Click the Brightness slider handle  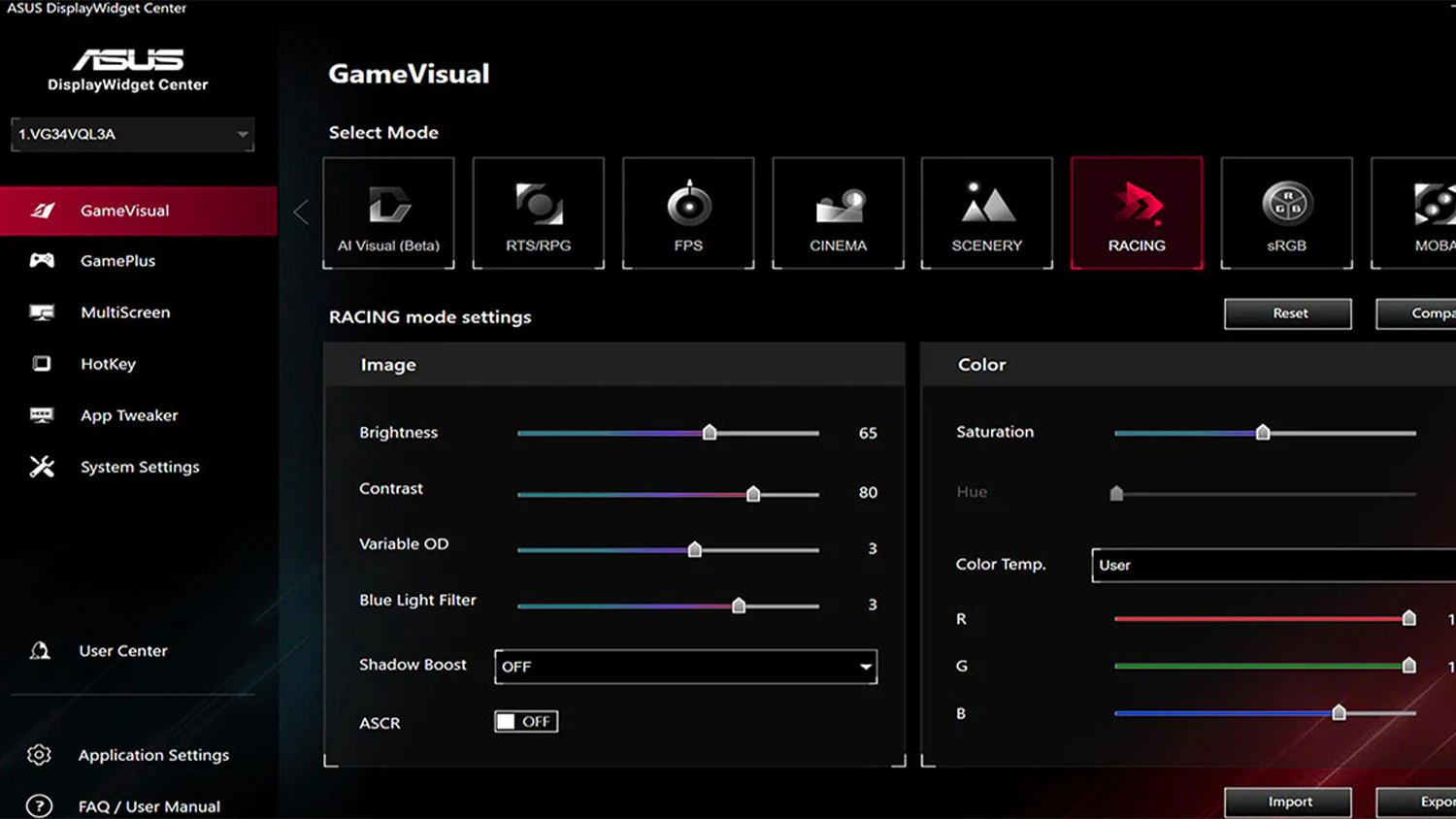coord(710,432)
